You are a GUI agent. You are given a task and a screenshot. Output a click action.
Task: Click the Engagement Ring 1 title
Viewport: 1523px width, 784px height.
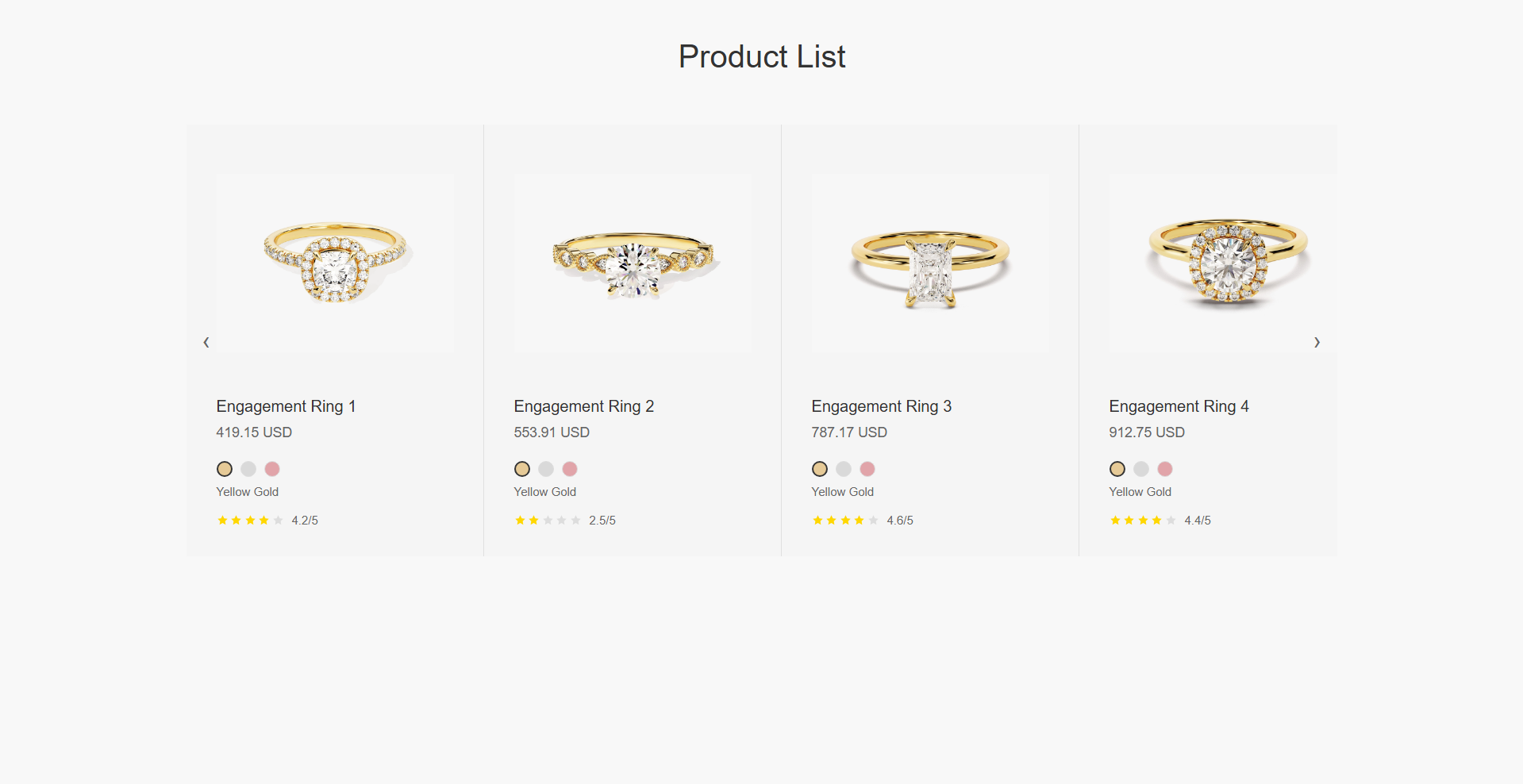coord(286,406)
